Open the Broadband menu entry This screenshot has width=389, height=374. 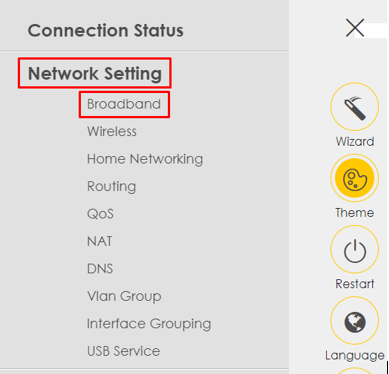pos(124,104)
